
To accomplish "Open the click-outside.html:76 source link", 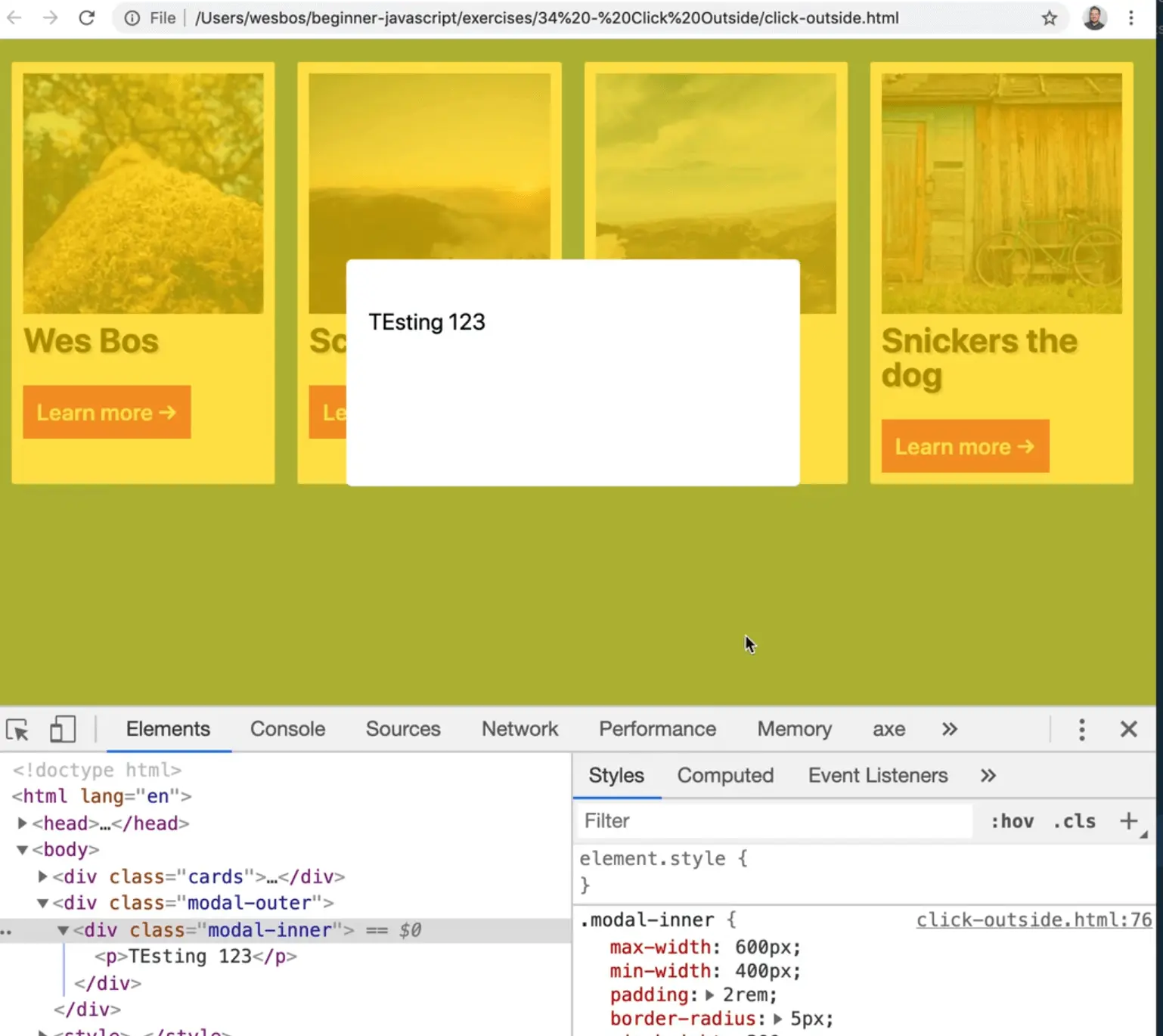I will point(1033,920).
